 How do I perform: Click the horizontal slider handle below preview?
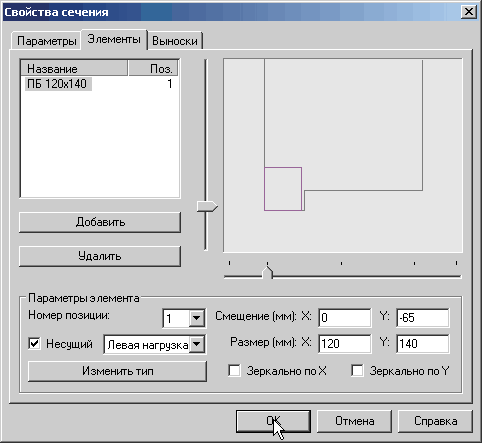point(267,272)
